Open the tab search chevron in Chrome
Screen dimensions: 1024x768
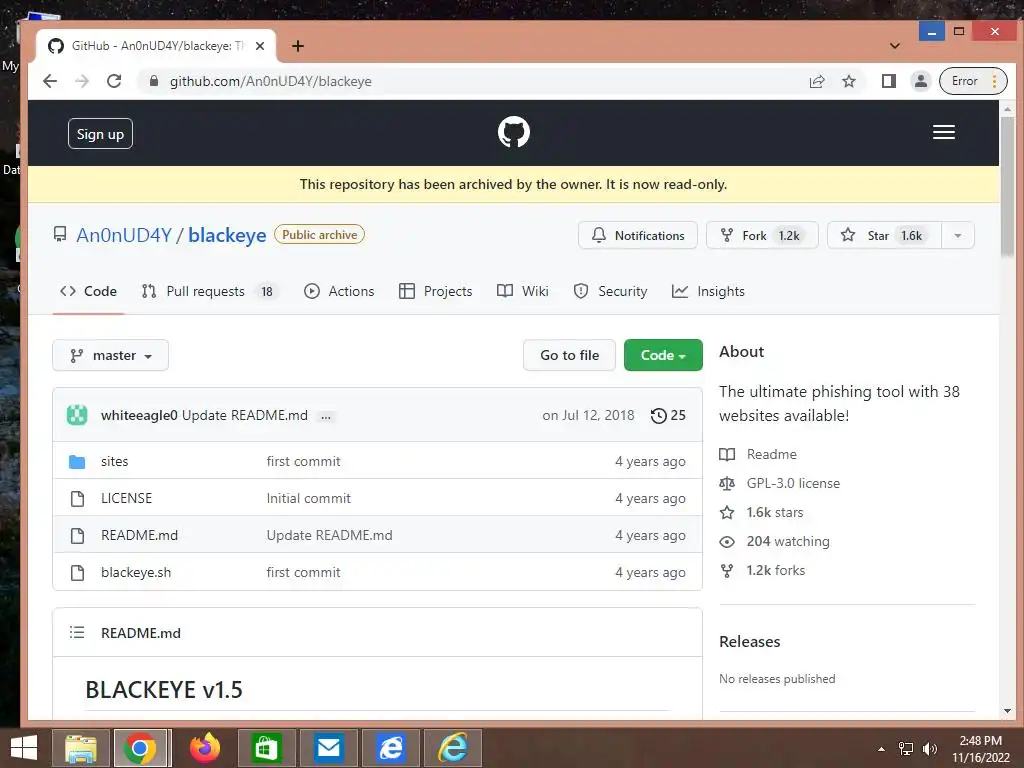point(895,46)
